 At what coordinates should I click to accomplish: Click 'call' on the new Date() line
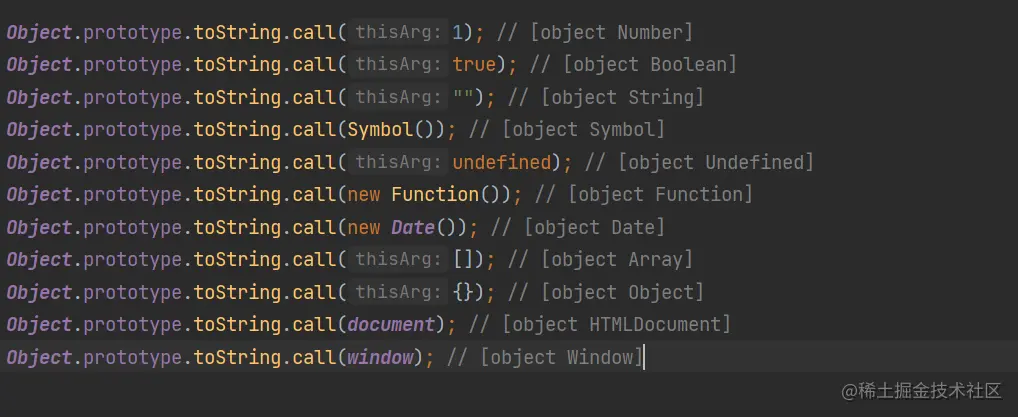click(x=314, y=227)
